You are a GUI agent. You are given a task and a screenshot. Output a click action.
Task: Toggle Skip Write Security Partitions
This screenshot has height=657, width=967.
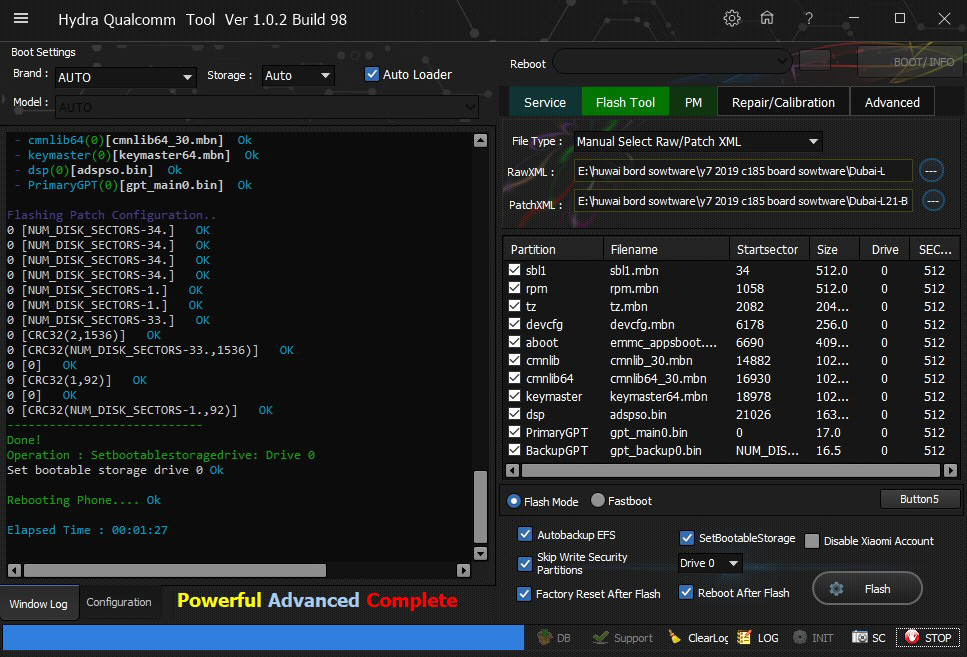click(x=525, y=563)
